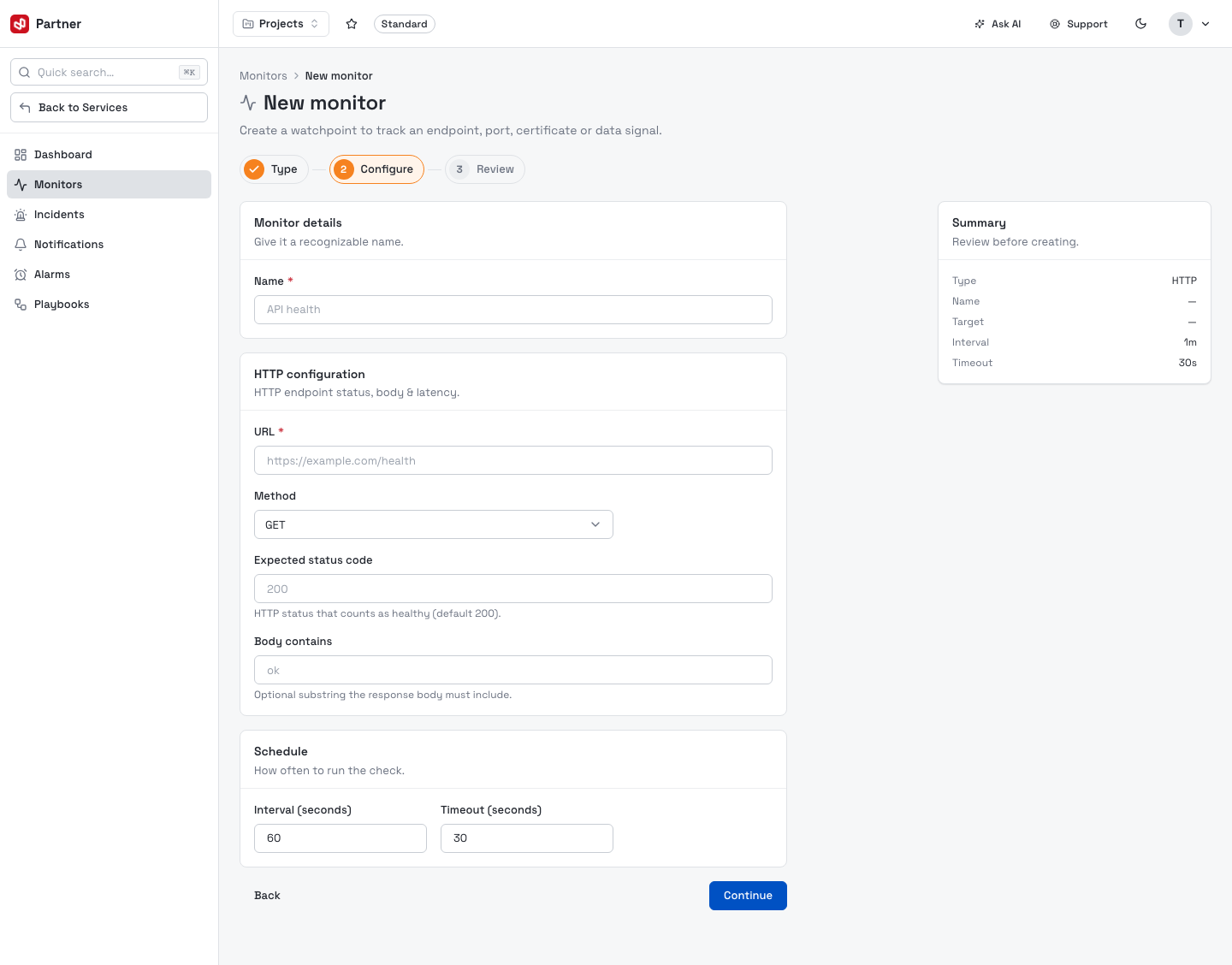The height and width of the screenshot is (965, 1232).
Task: Open Notifications in the sidebar
Action: tap(109, 245)
